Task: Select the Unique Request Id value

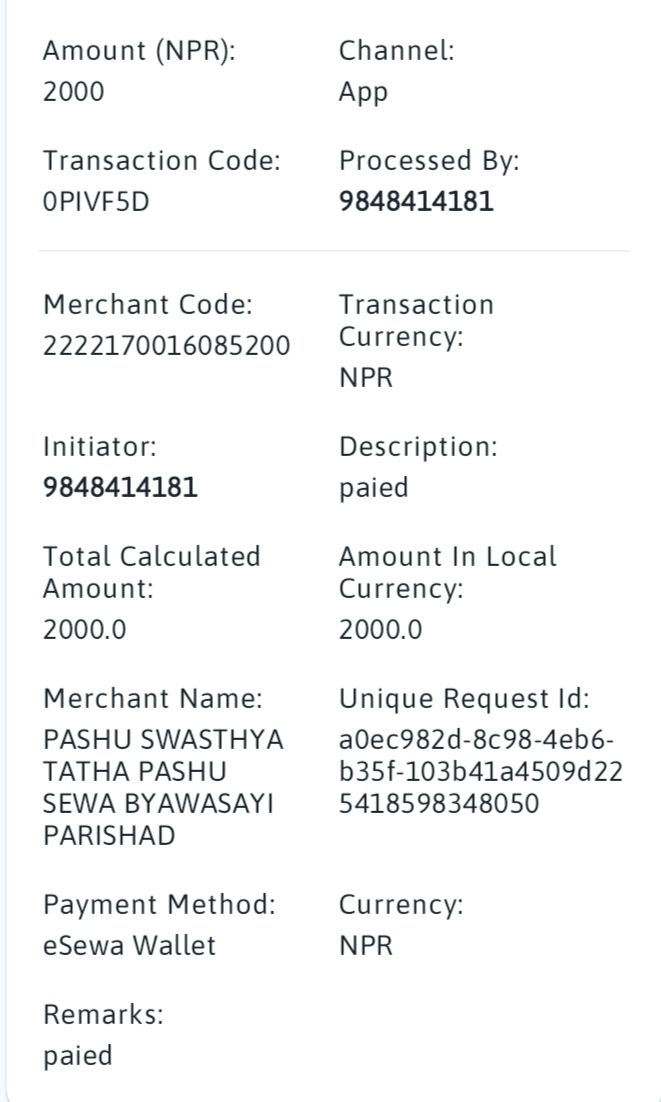Action: tap(480, 772)
